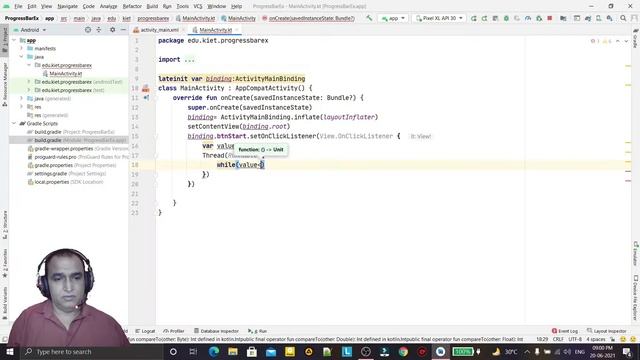This screenshot has width=640, height=360.
Task: Open the Profile app icon in toolbar
Action: click(528, 18)
